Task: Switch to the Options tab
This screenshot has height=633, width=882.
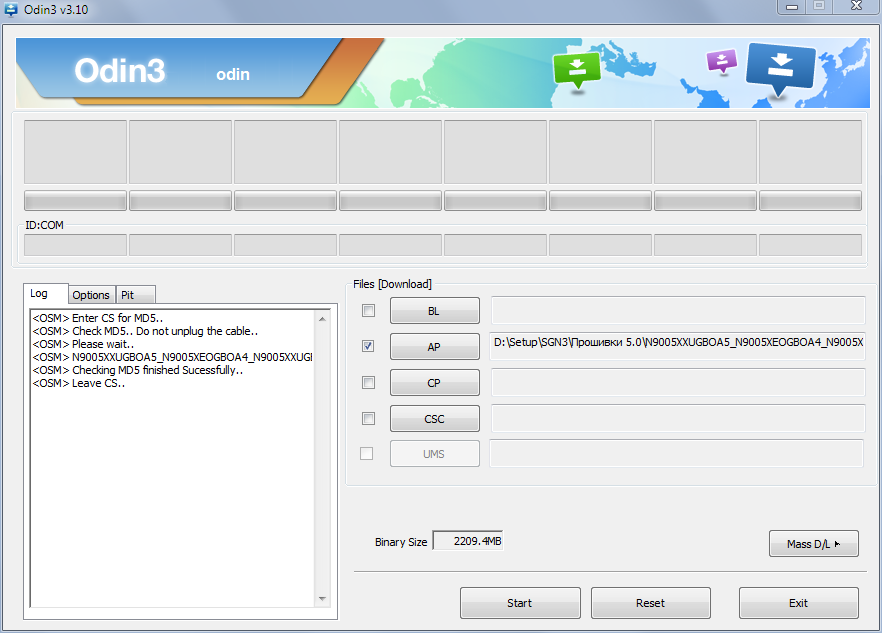Action: click(x=91, y=295)
